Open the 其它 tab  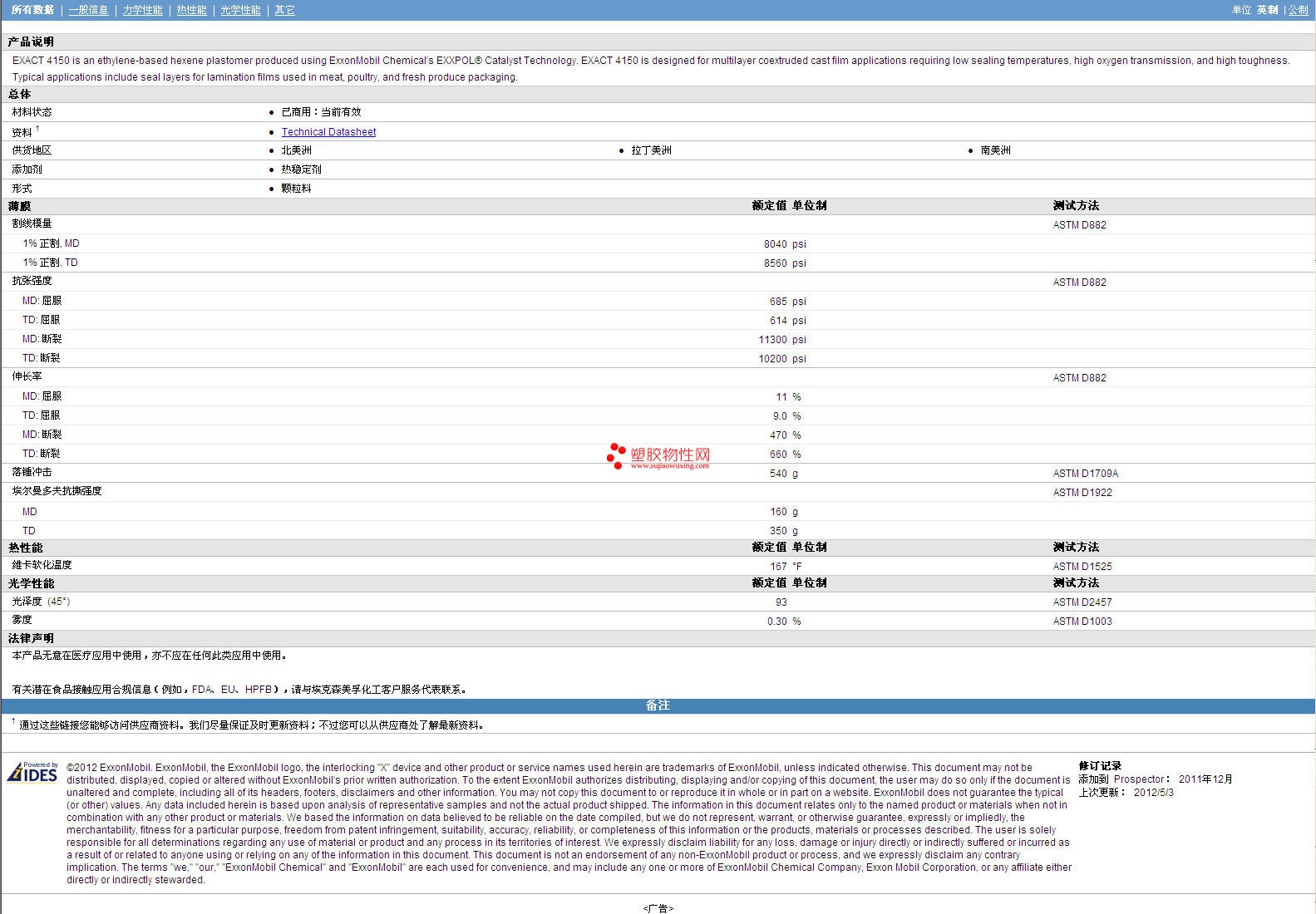click(284, 10)
